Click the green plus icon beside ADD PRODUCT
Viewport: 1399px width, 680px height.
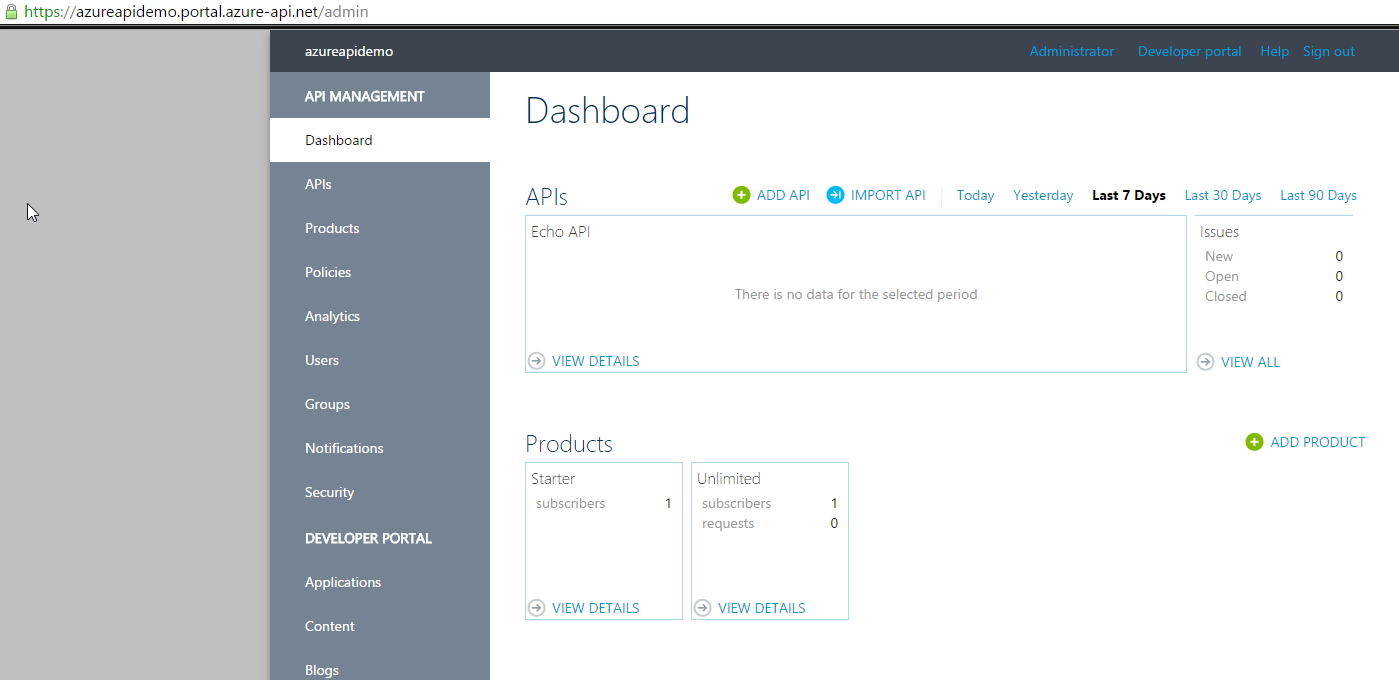point(1254,442)
